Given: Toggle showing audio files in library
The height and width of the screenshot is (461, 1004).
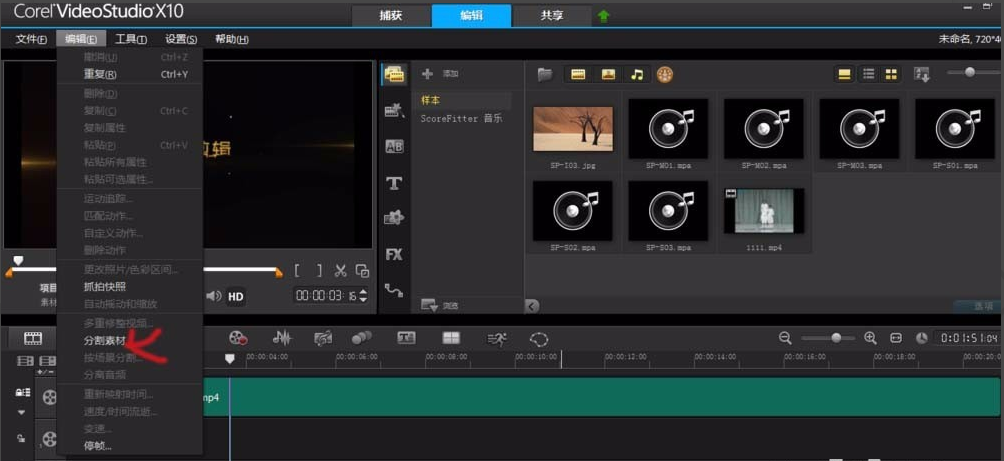Looking at the screenshot, I should (x=636, y=74).
